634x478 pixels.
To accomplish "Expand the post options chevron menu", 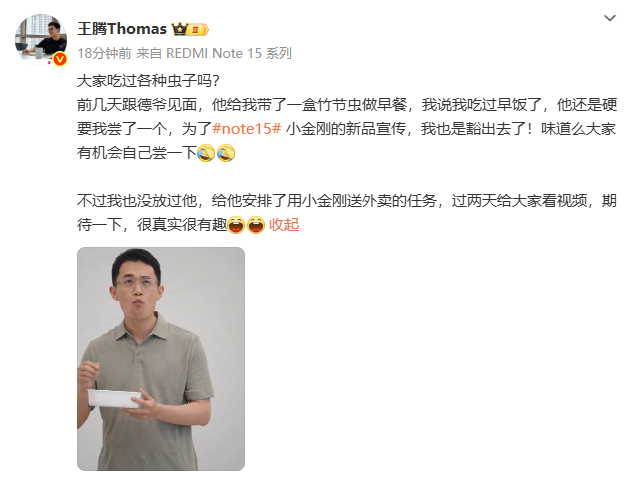I will click(x=609, y=18).
